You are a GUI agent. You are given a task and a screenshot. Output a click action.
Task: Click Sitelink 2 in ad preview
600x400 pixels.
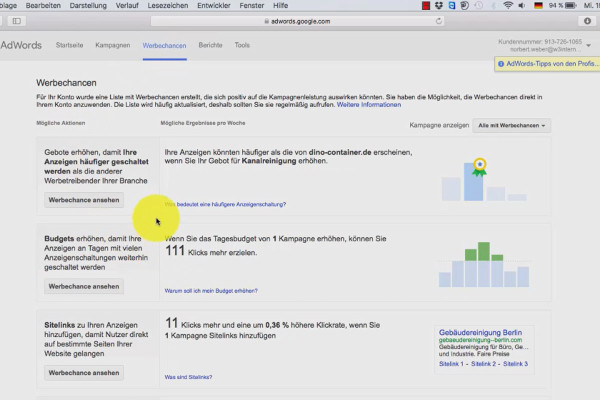point(483,364)
